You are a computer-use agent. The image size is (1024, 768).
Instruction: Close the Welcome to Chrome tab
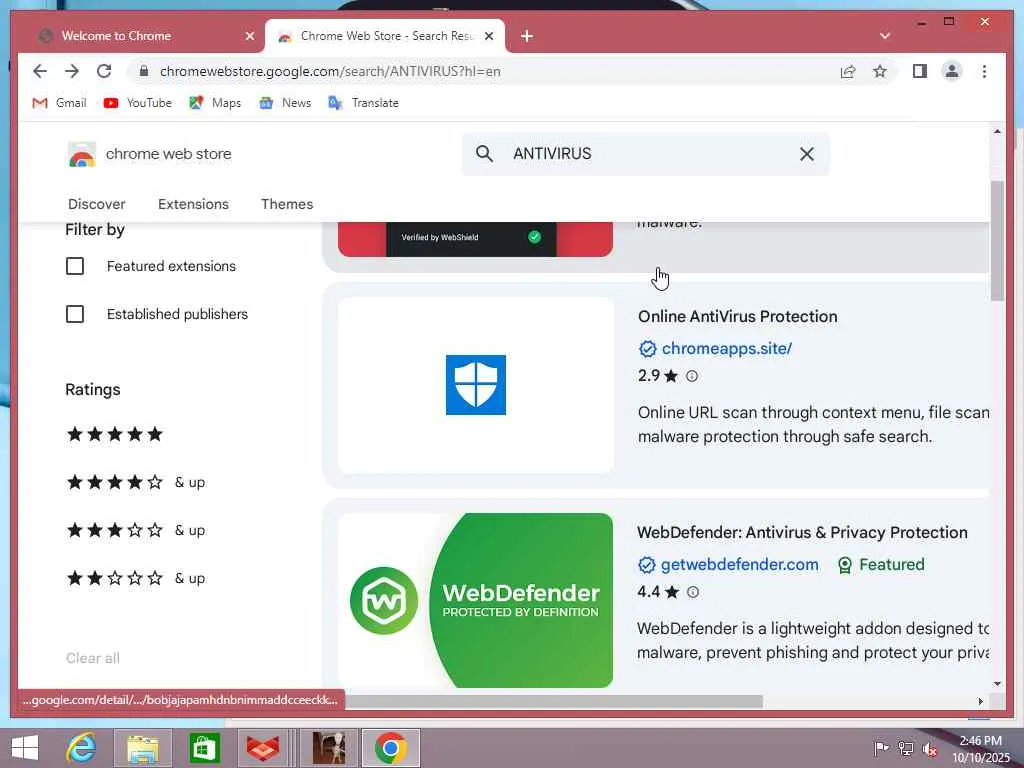point(249,36)
